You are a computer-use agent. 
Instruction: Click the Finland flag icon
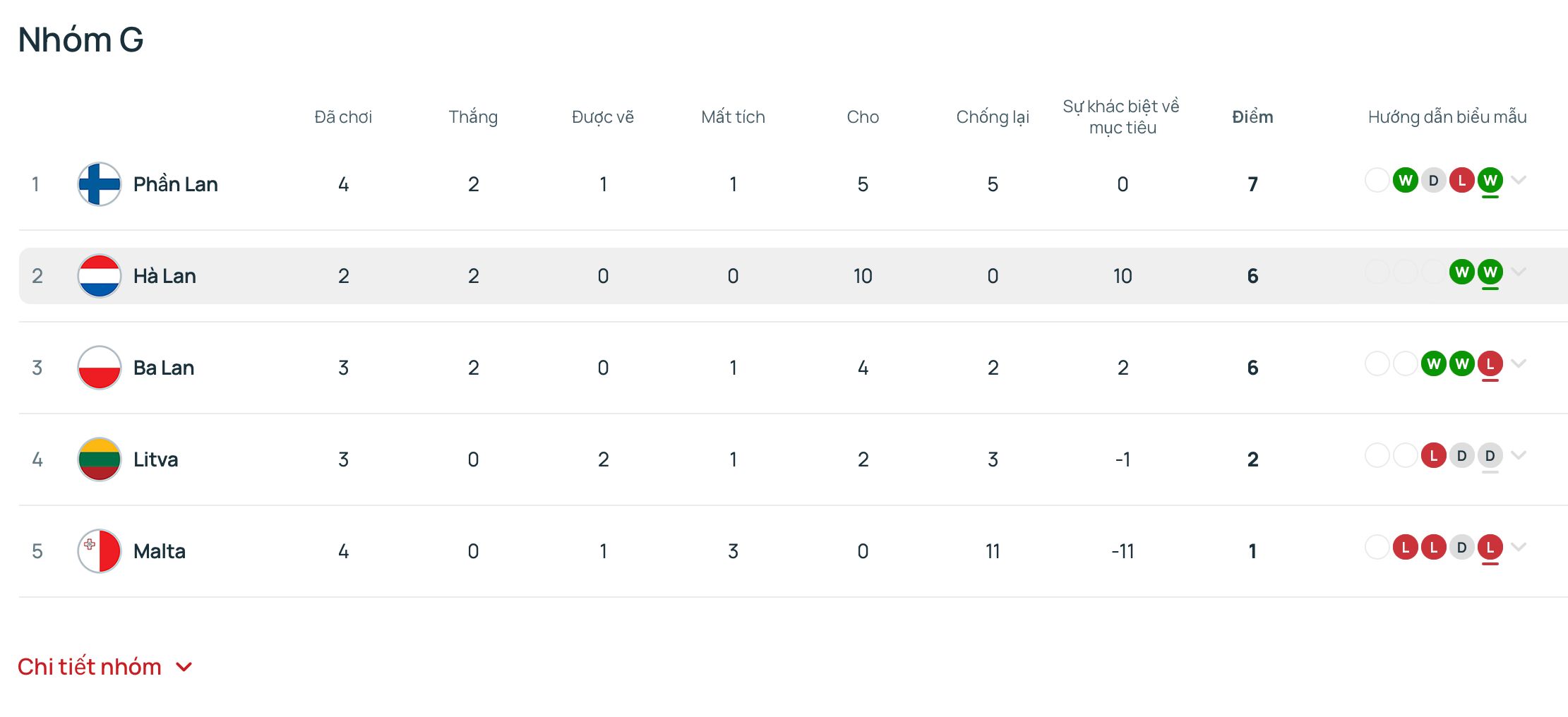(x=100, y=184)
